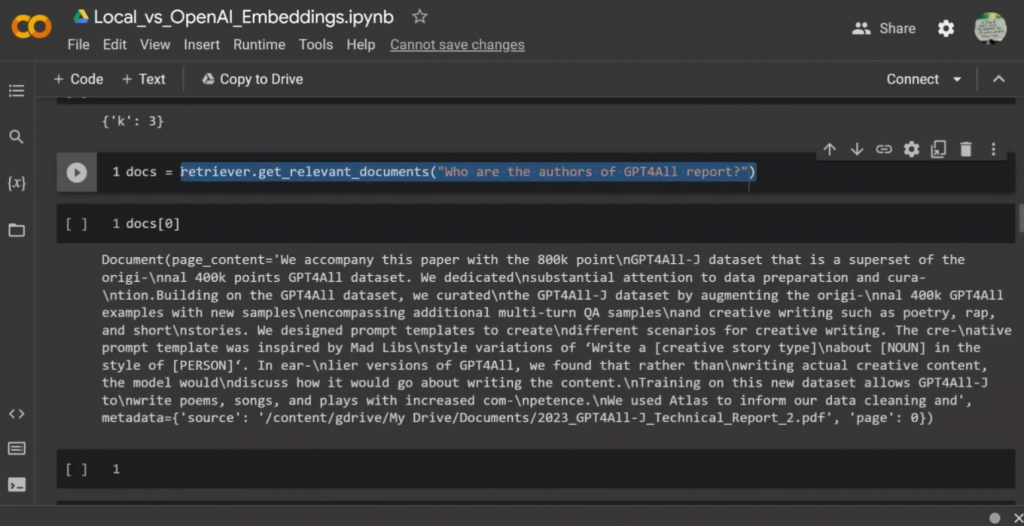This screenshot has height=526, width=1024.
Task: Open the Runtime menu
Action: click(260, 44)
